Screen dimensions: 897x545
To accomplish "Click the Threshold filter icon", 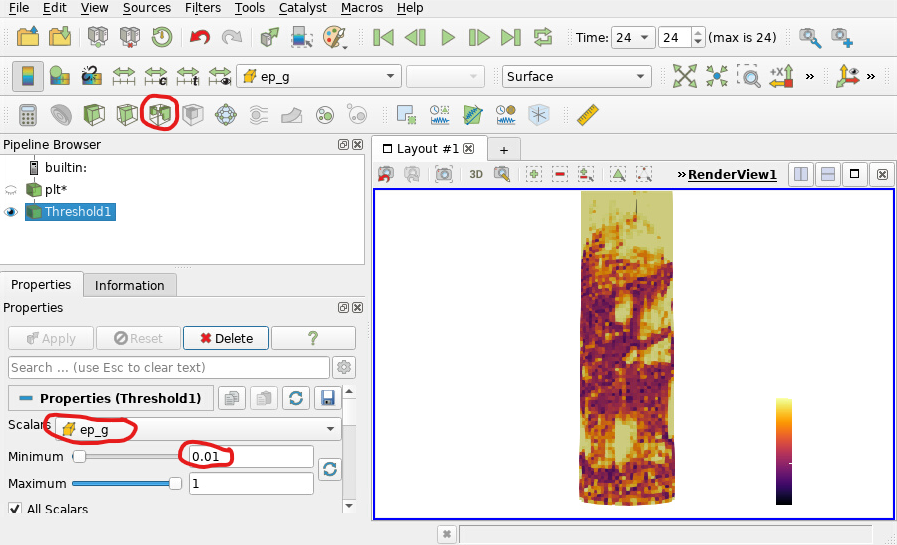I will click(160, 114).
